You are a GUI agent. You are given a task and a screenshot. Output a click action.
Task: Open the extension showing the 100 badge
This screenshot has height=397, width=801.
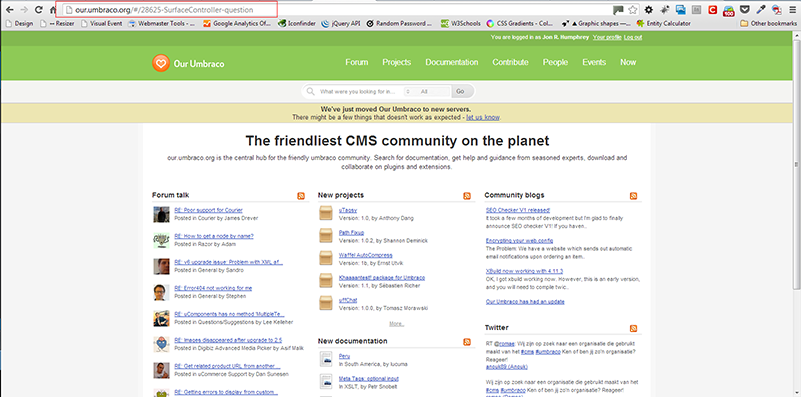click(729, 10)
